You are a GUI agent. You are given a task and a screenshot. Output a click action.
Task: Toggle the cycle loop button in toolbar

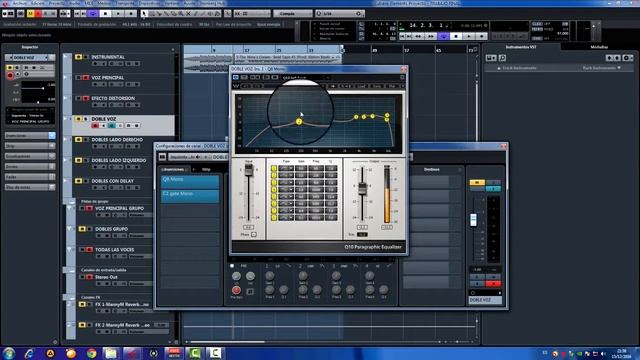pos(93,13)
